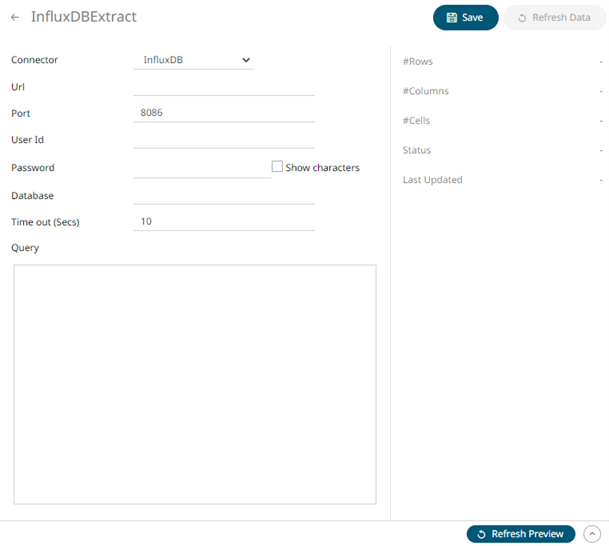
Task: Click the Time out (Secs) field
Action: click(x=223, y=221)
